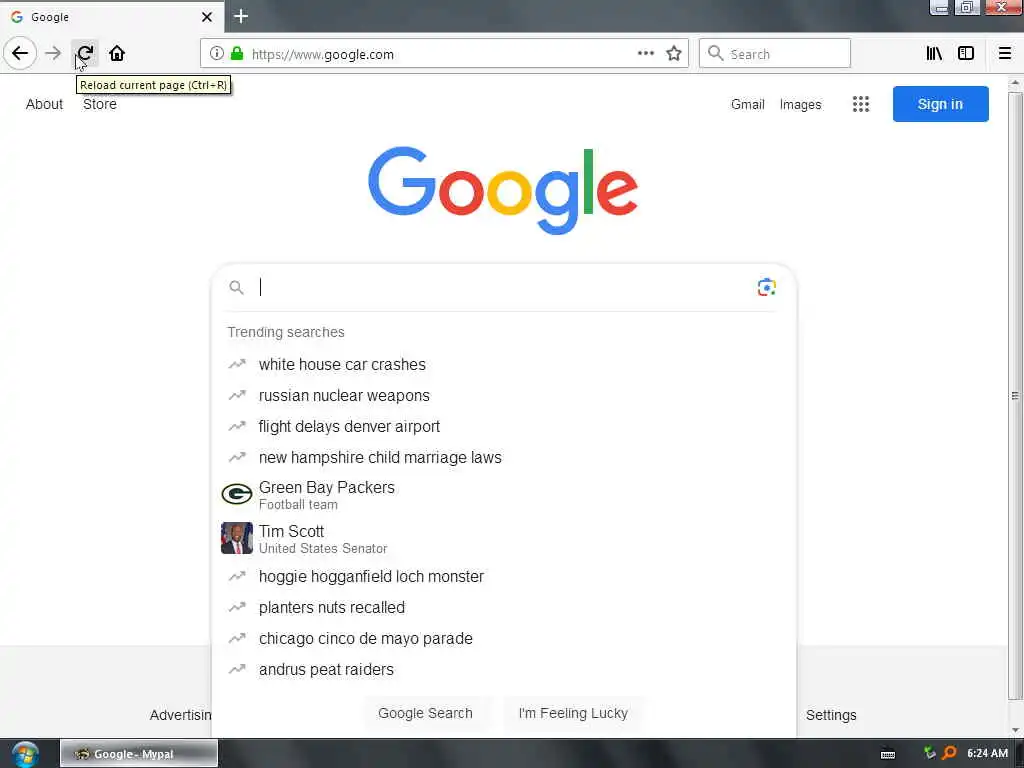Reload the current page
The width and height of the screenshot is (1024, 768).
pyautogui.click(x=85, y=54)
